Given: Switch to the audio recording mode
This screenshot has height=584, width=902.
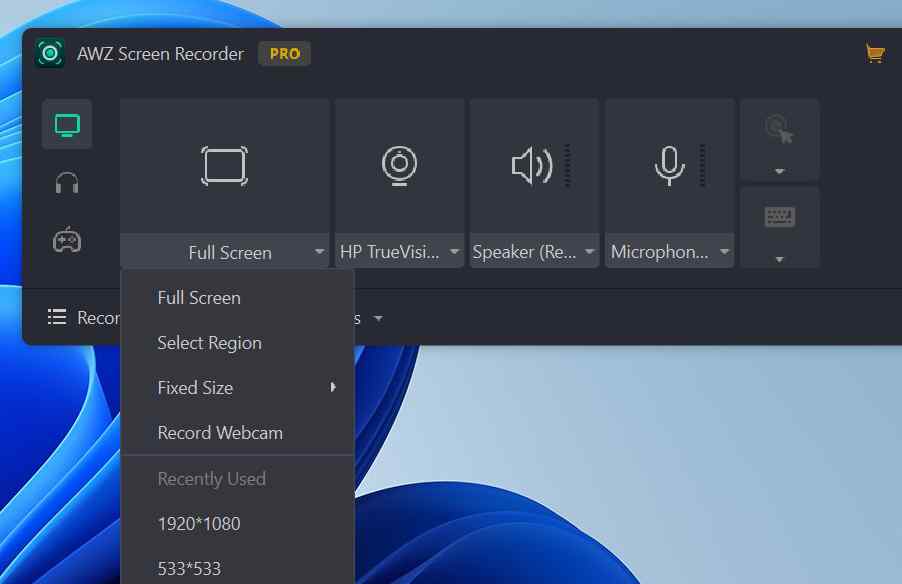Looking at the screenshot, I should (65, 182).
